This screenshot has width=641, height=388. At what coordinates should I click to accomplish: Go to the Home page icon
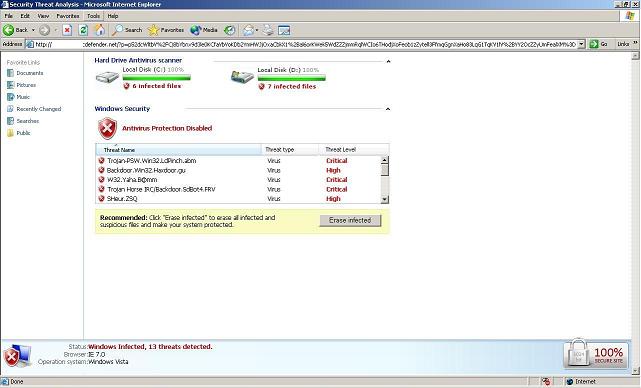(100, 30)
